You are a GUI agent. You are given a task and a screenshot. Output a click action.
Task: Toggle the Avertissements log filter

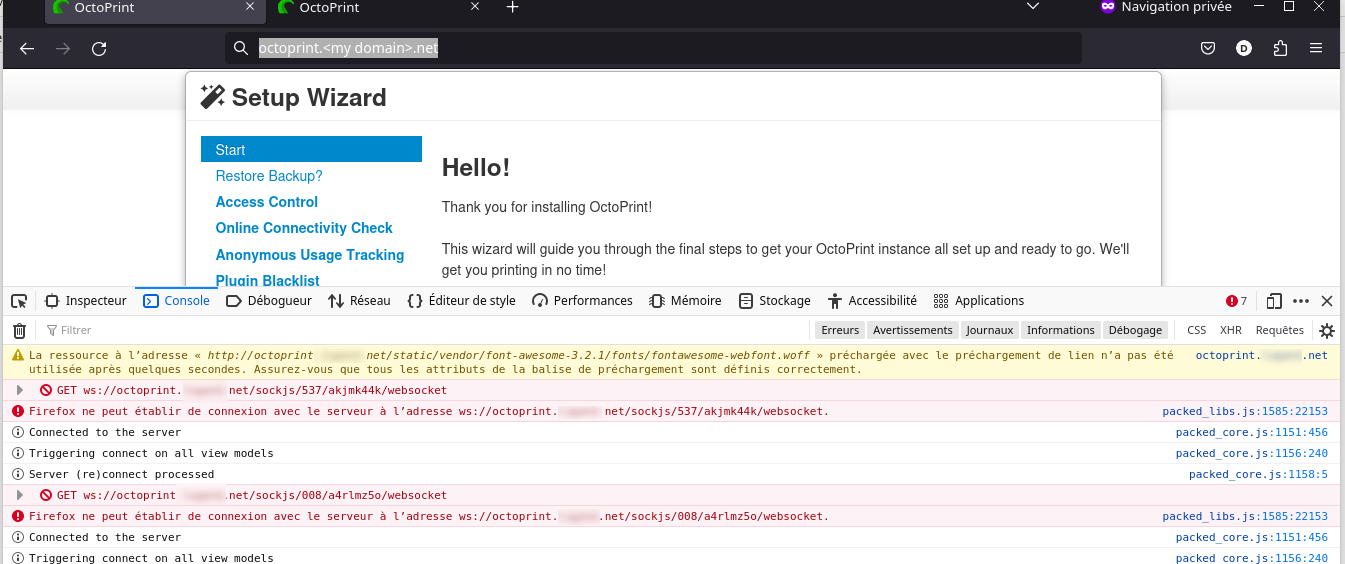913,330
